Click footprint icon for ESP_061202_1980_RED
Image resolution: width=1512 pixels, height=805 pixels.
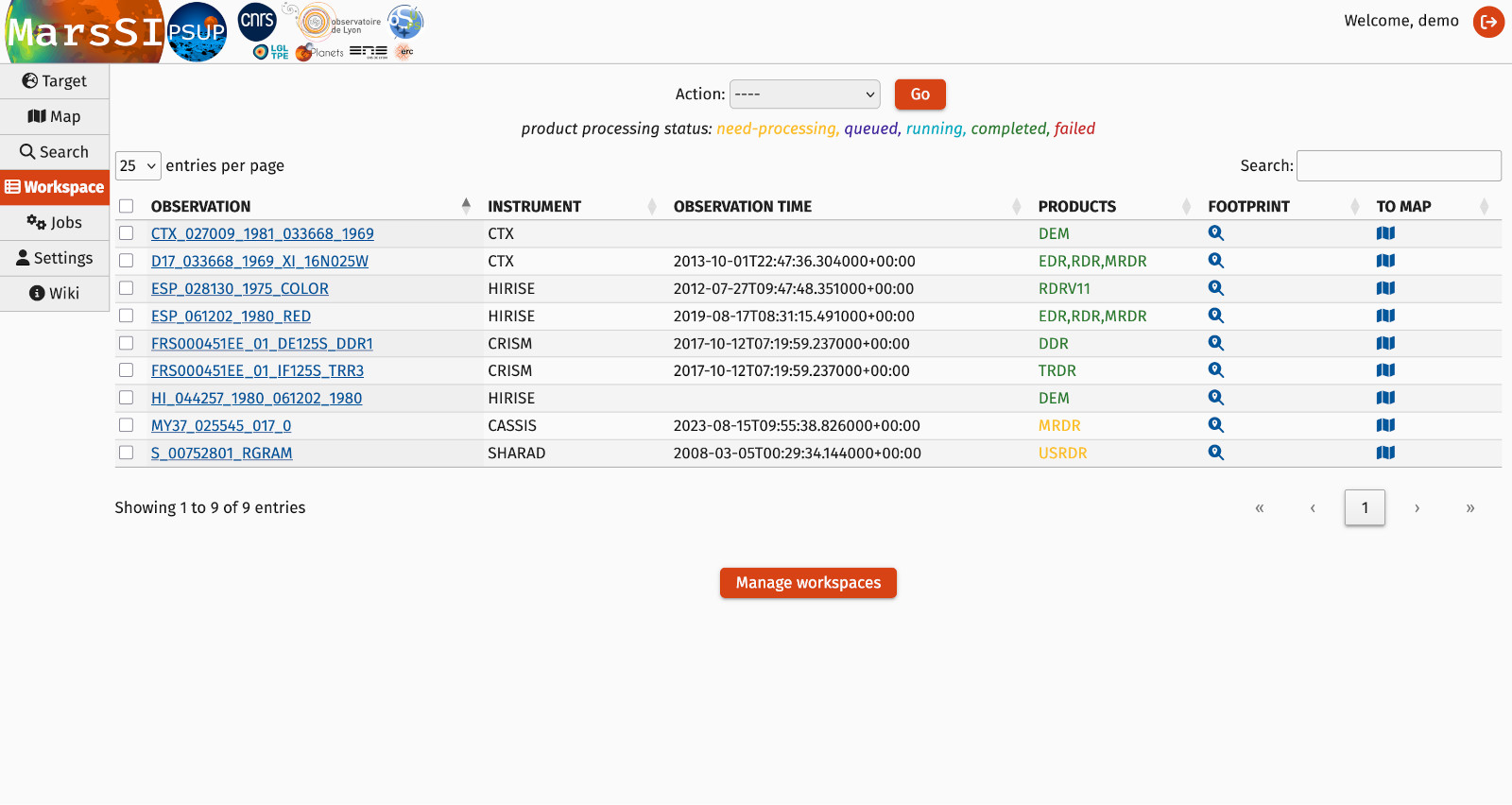click(1215, 316)
